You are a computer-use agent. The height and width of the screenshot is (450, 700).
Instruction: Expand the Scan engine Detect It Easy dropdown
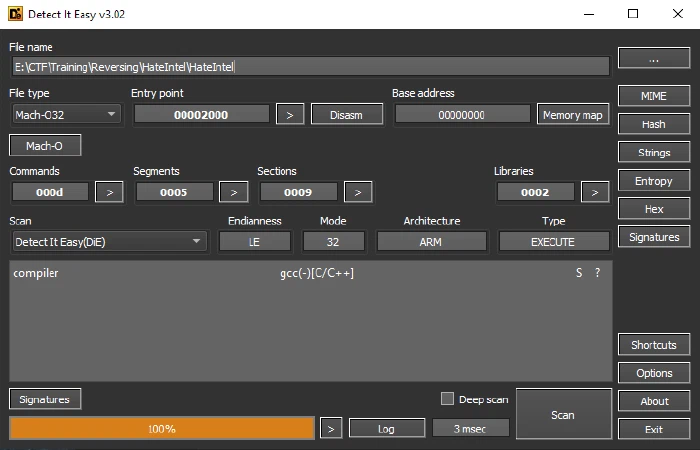110,242
